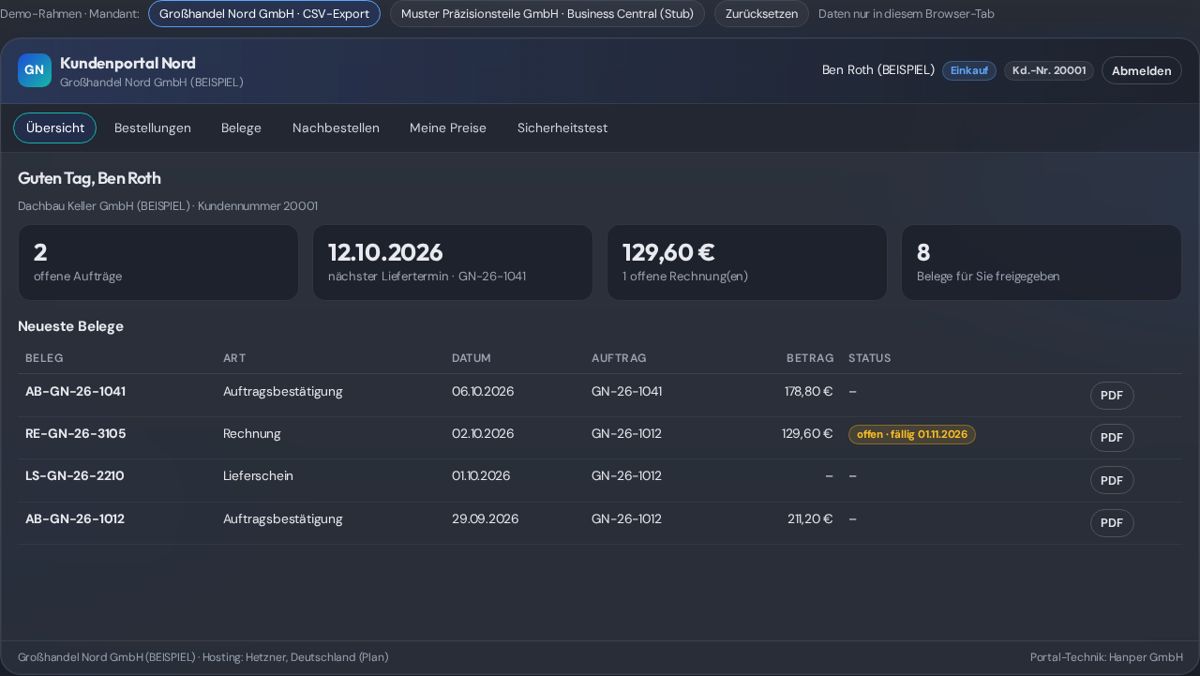Click the Portal-Technik: Hanper GmbH footer text
Image resolution: width=1200 pixels, height=676 pixels.
[1106, 657]
